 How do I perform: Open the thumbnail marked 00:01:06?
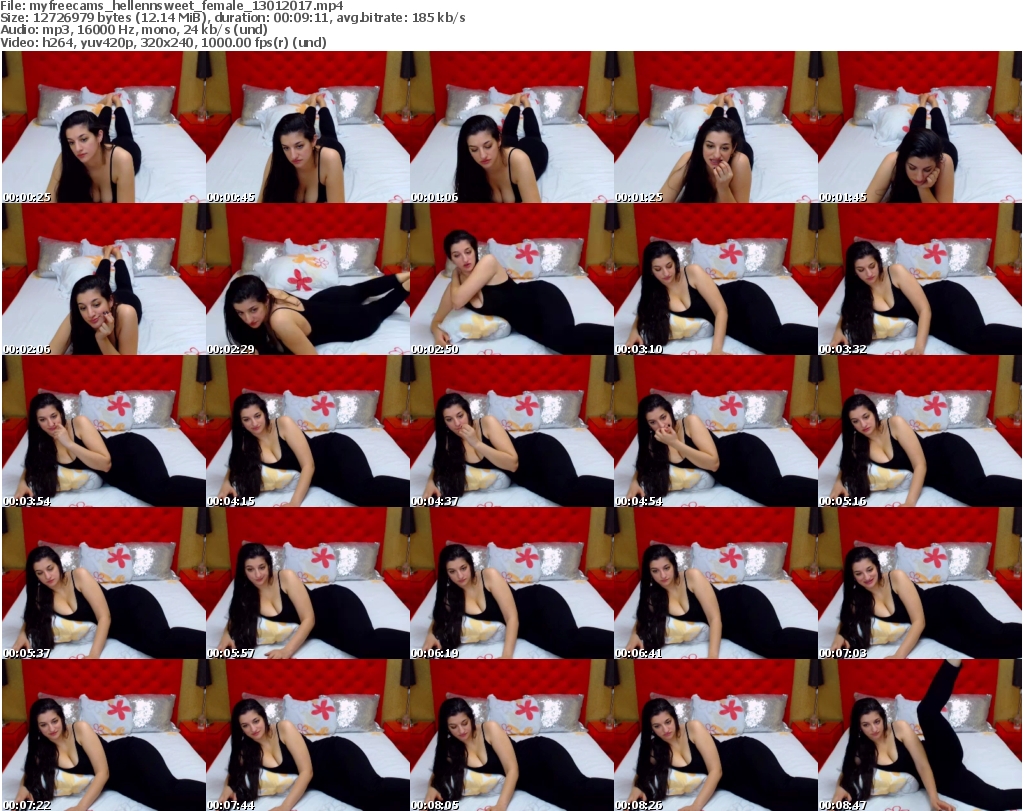tap(512, 127)
